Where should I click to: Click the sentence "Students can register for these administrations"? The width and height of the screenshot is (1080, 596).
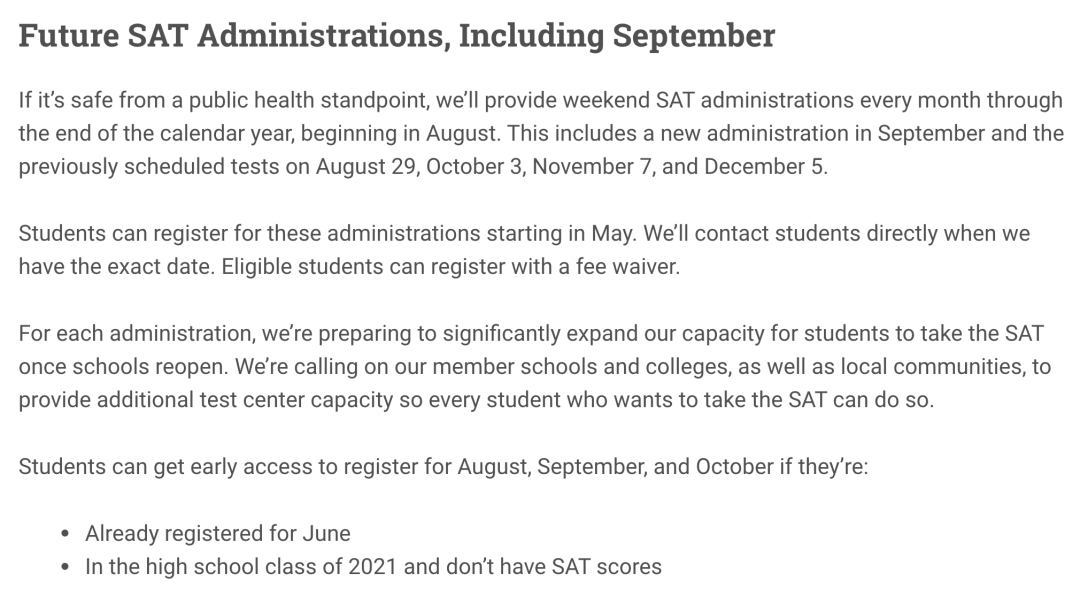pyautogui.click(x=326, y=234)
